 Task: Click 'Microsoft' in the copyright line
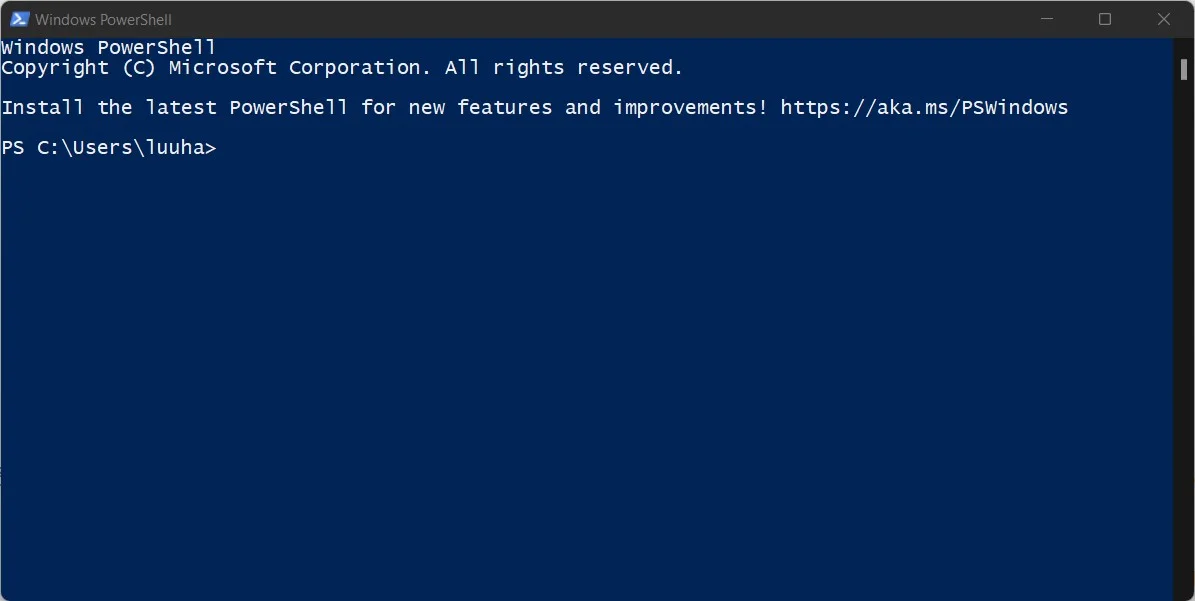(x=223, y=68)
